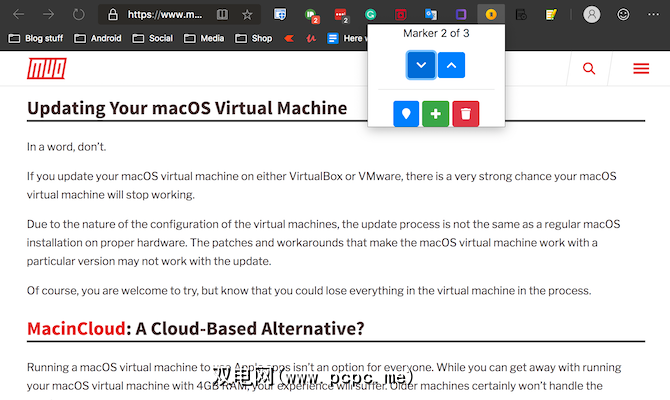Open the Media bookmark folder
Image resolution: width=670 pixels, height=400 pixels.
point(204,38)
